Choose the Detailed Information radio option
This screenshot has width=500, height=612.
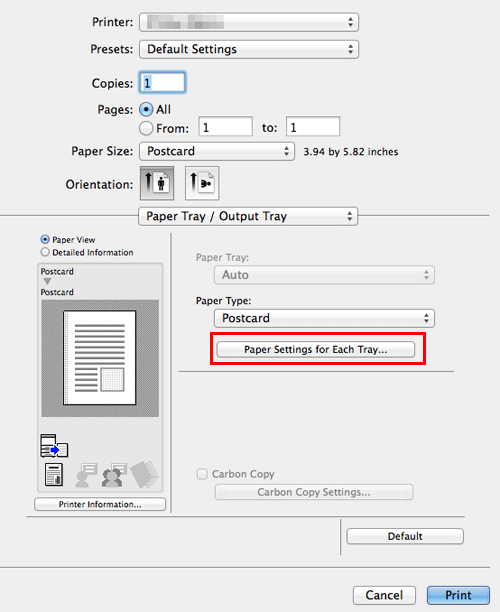pos(45,252)
